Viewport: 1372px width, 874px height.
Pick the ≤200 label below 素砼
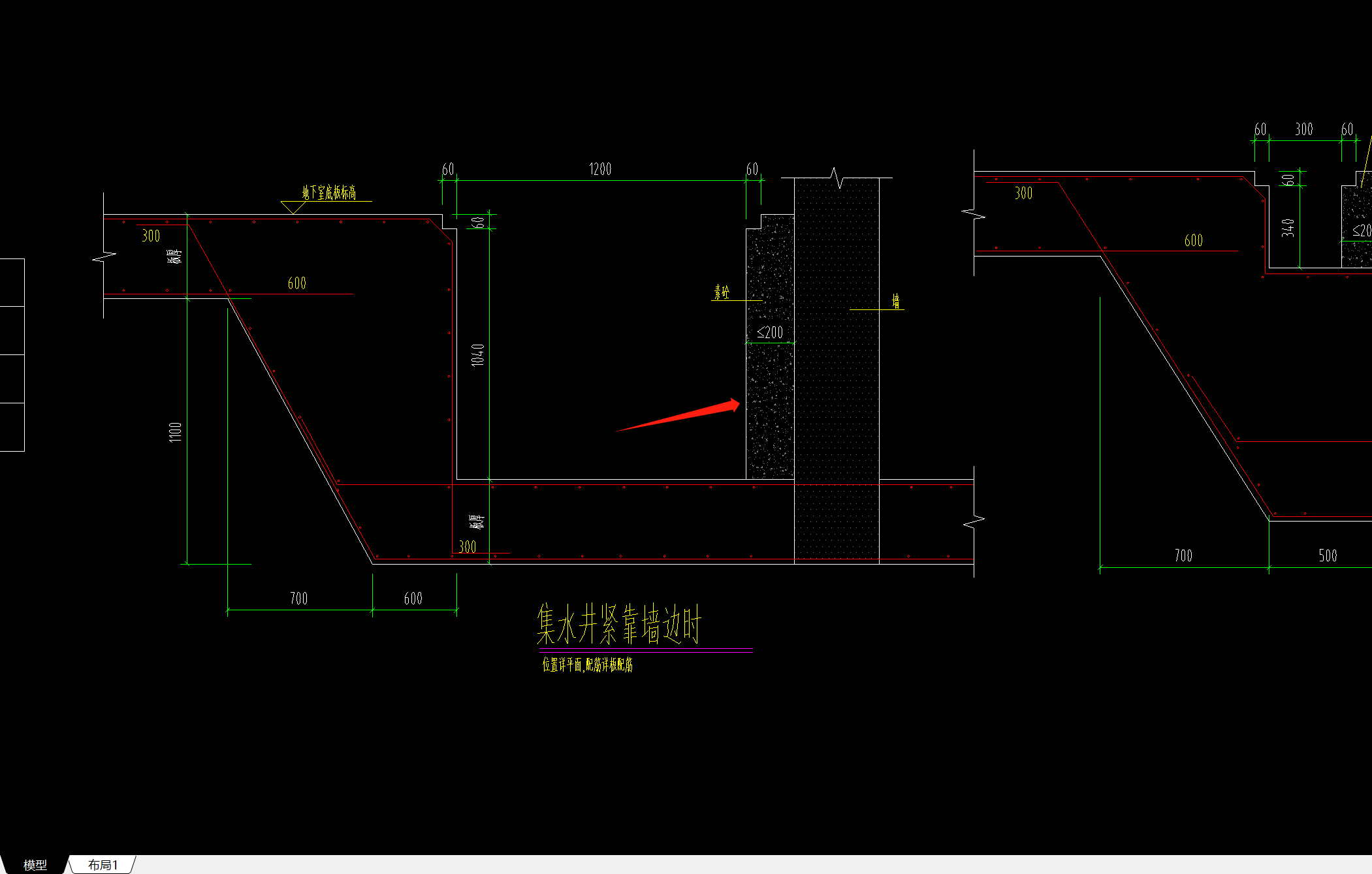tap(770, 333)
